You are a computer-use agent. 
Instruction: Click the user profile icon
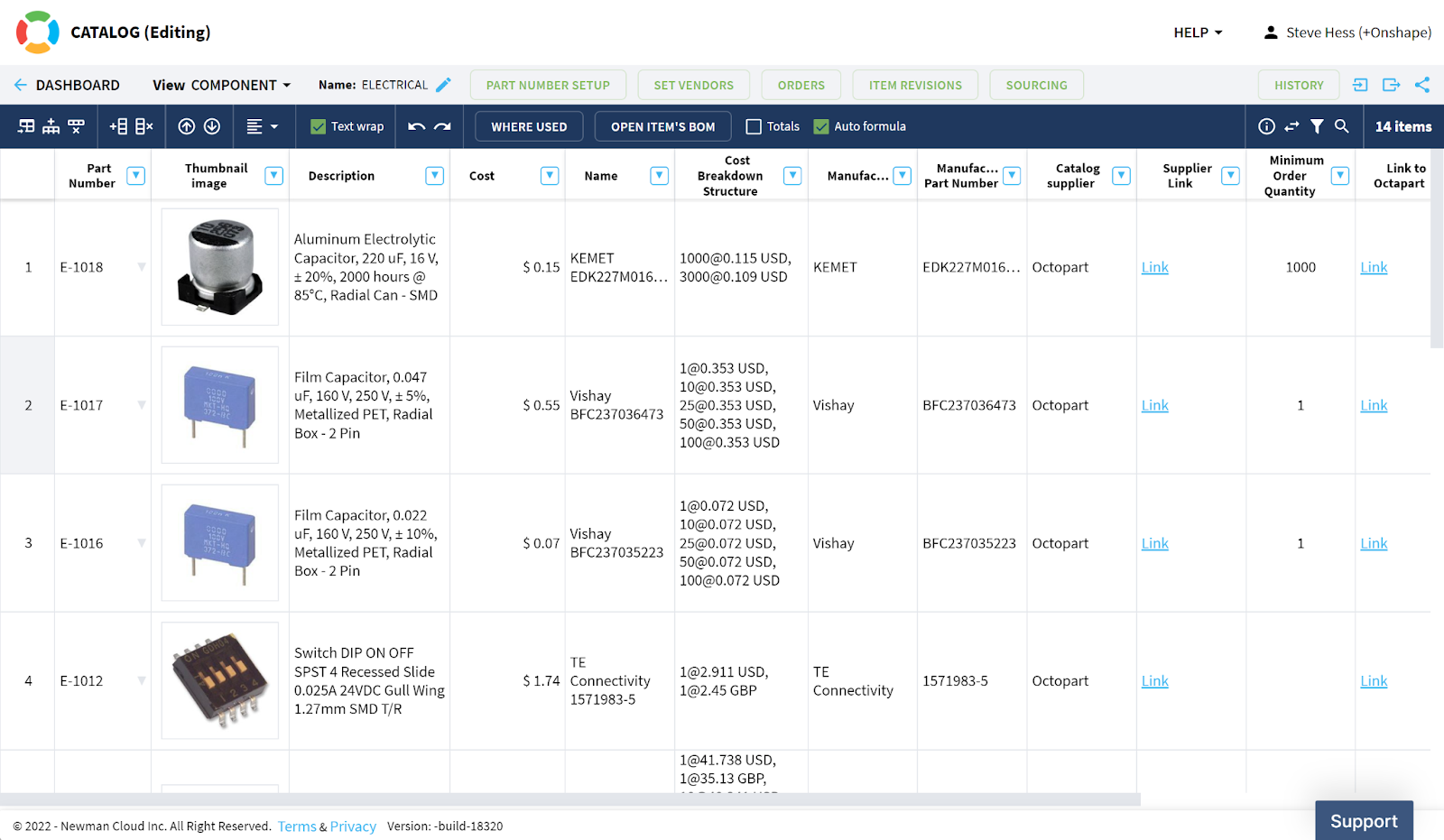[x=1271, y=32]
